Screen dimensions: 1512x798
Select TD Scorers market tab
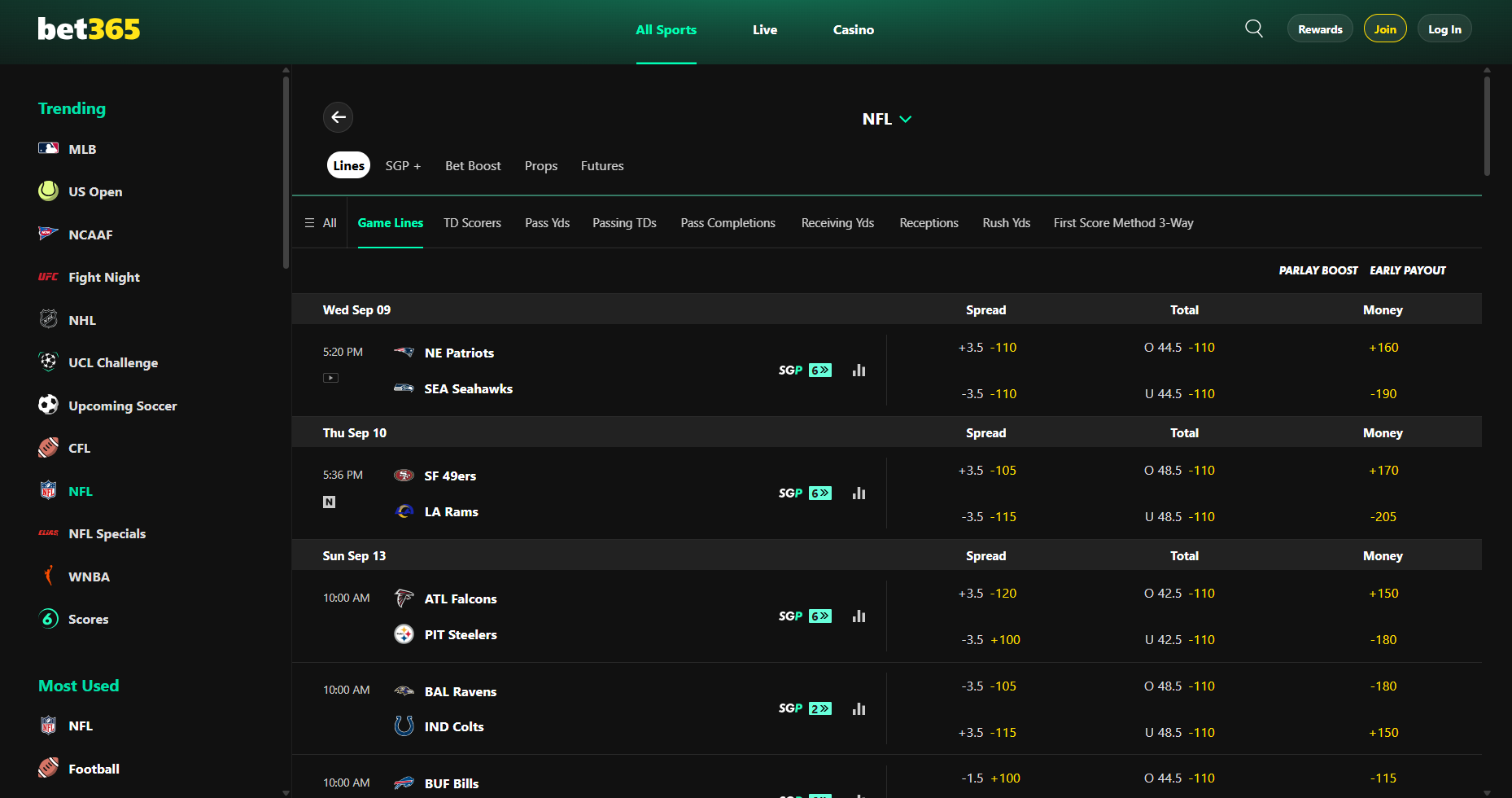[472, 222]
